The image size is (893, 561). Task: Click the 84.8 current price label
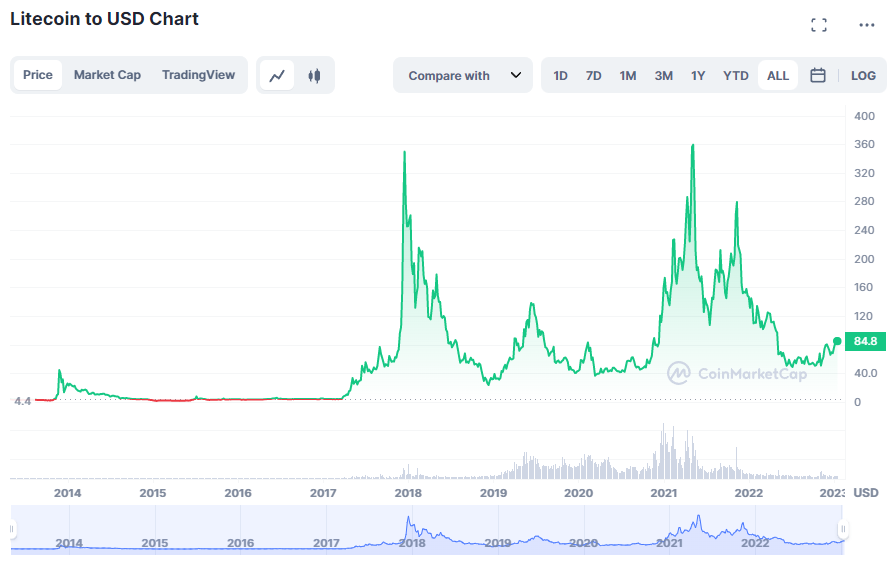coord(865,341)
